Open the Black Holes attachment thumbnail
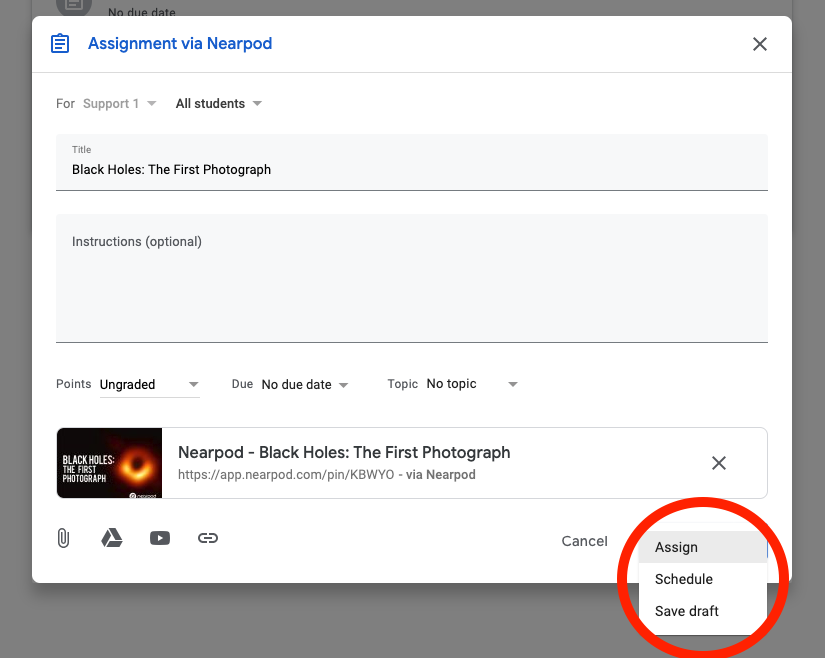Viewport: 825px width, 658px height. click(x=110, y=463)
